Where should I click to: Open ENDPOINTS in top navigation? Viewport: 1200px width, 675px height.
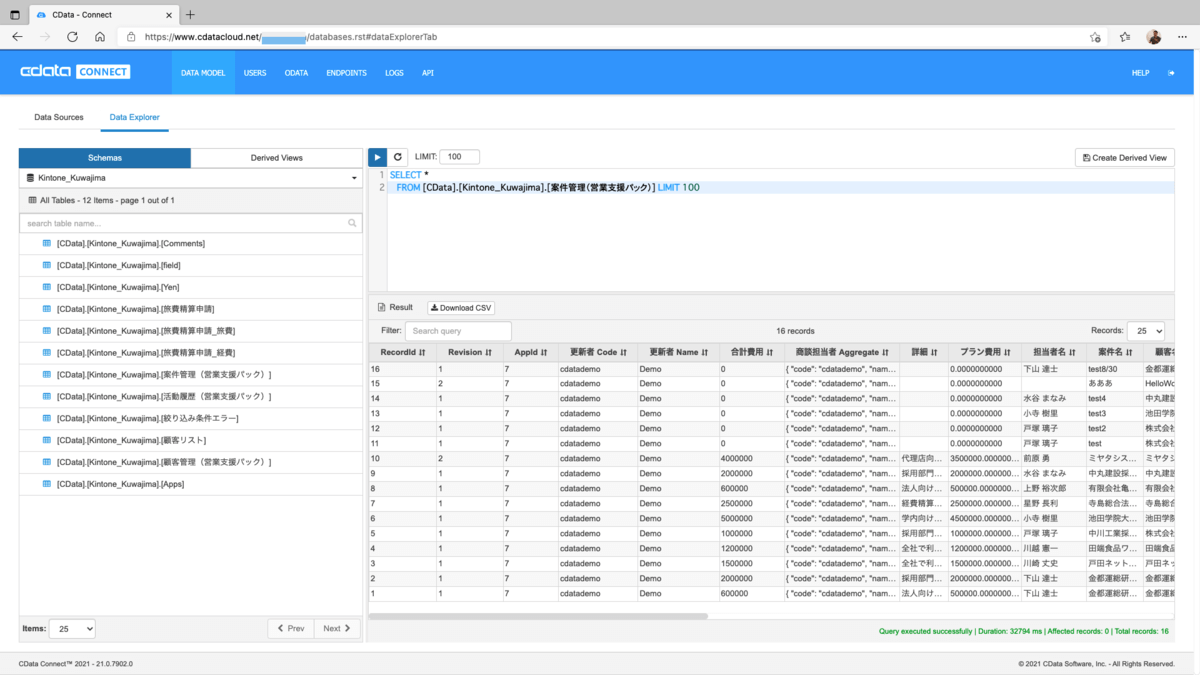(346, 73)
